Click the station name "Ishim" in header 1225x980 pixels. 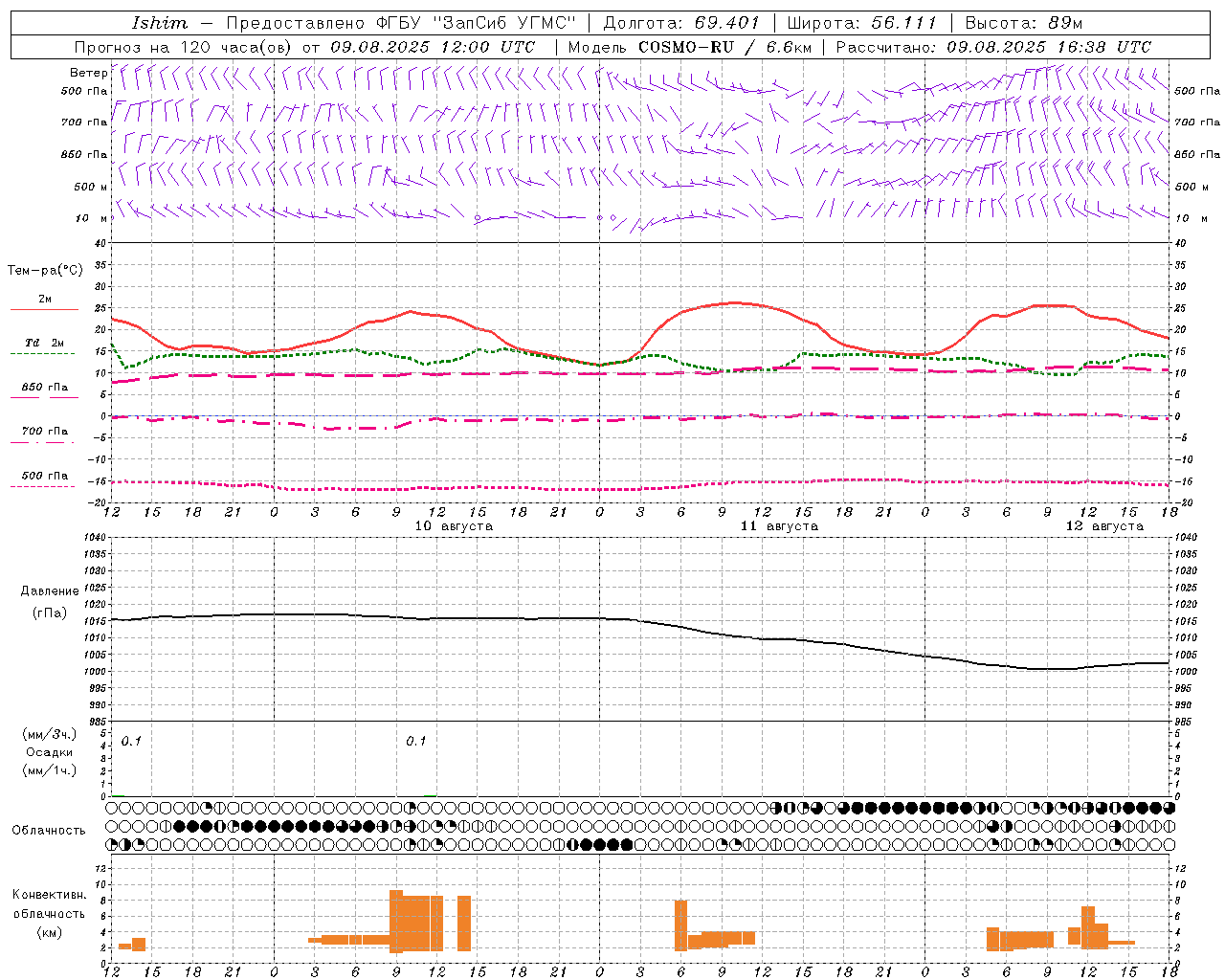pos(160,23)
